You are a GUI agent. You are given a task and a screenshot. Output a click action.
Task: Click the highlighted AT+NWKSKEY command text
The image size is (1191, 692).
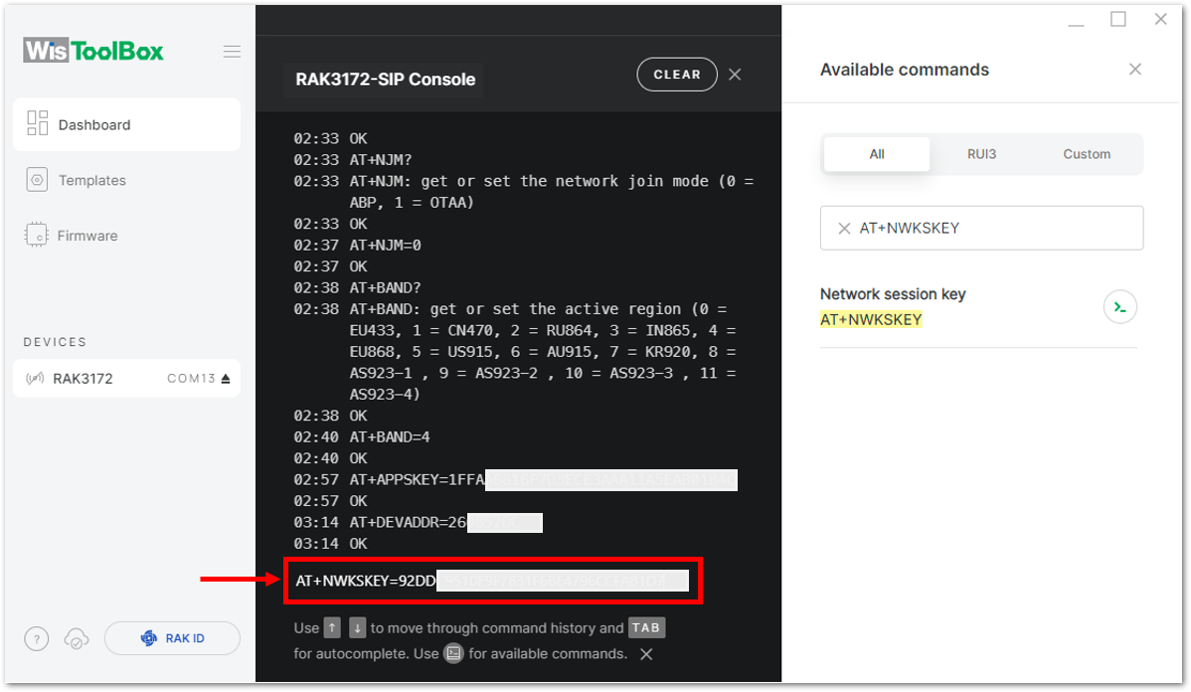coord(870,320)
